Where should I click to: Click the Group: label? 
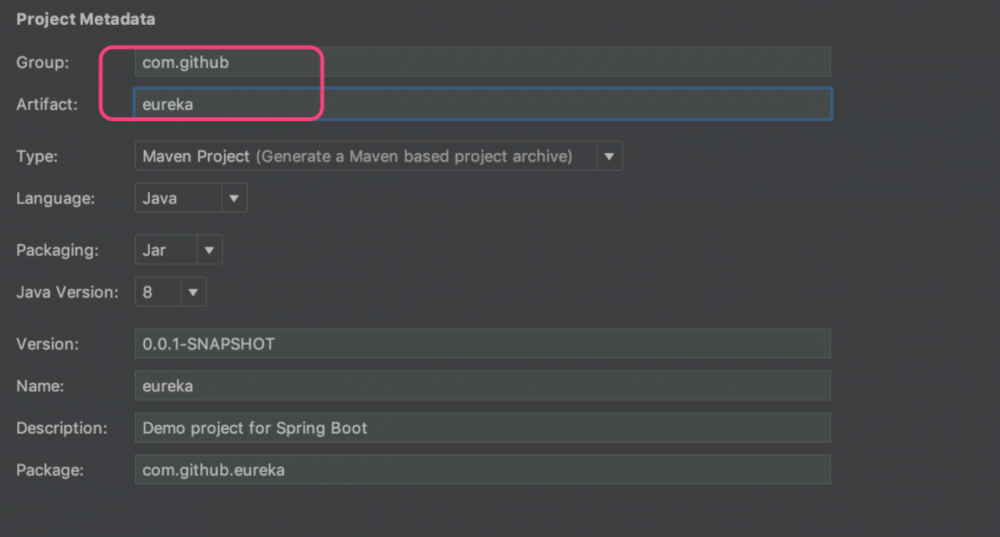tap(42, 62)
